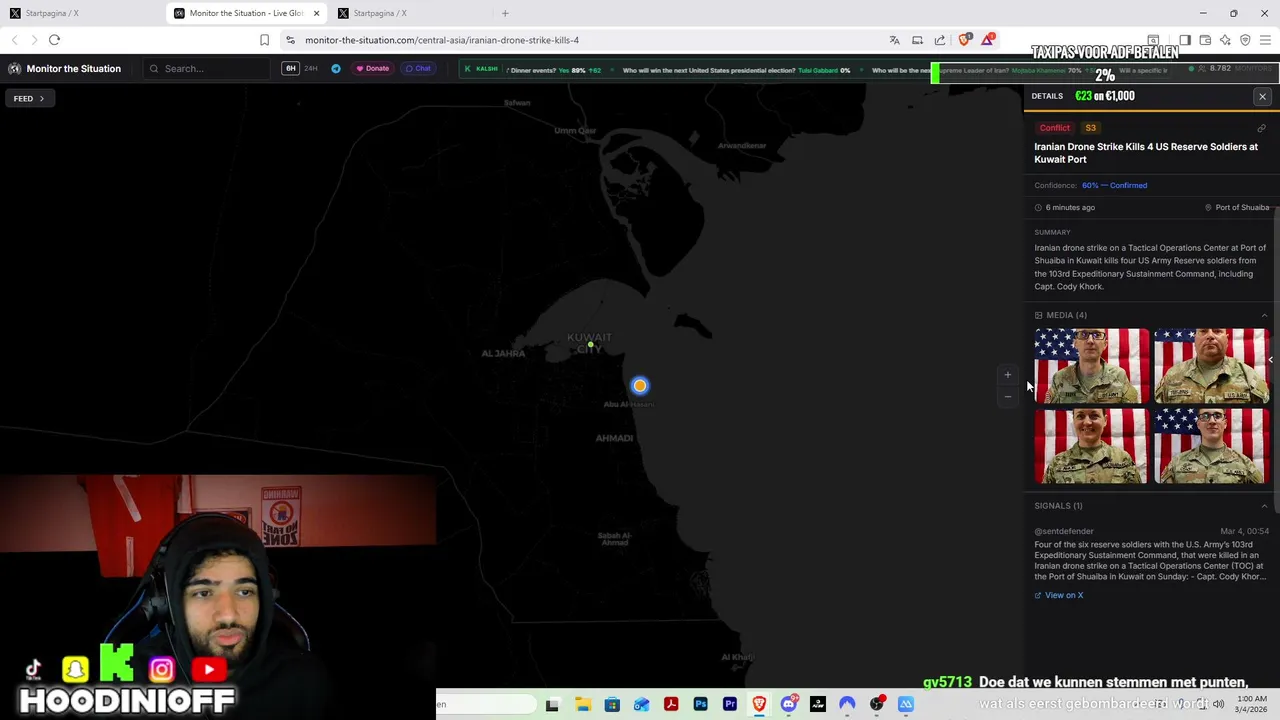This screenshot has width=1280, height=720.
Task: Expand the FEED panel
Action: coord(28,99)
